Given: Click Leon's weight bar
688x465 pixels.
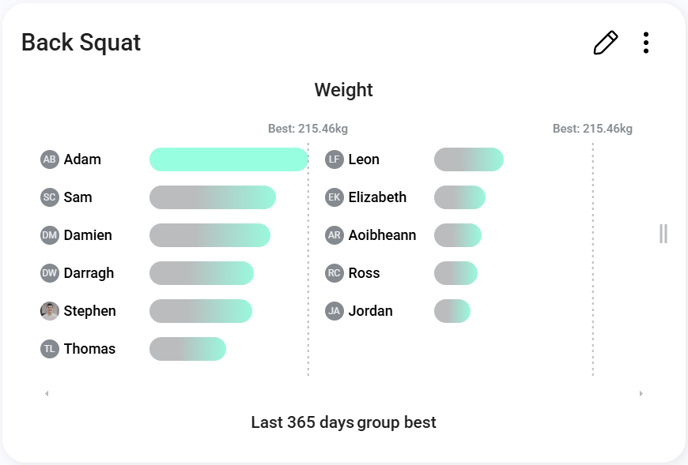Looking at the screenshot, I should click(x=468, y=159).
